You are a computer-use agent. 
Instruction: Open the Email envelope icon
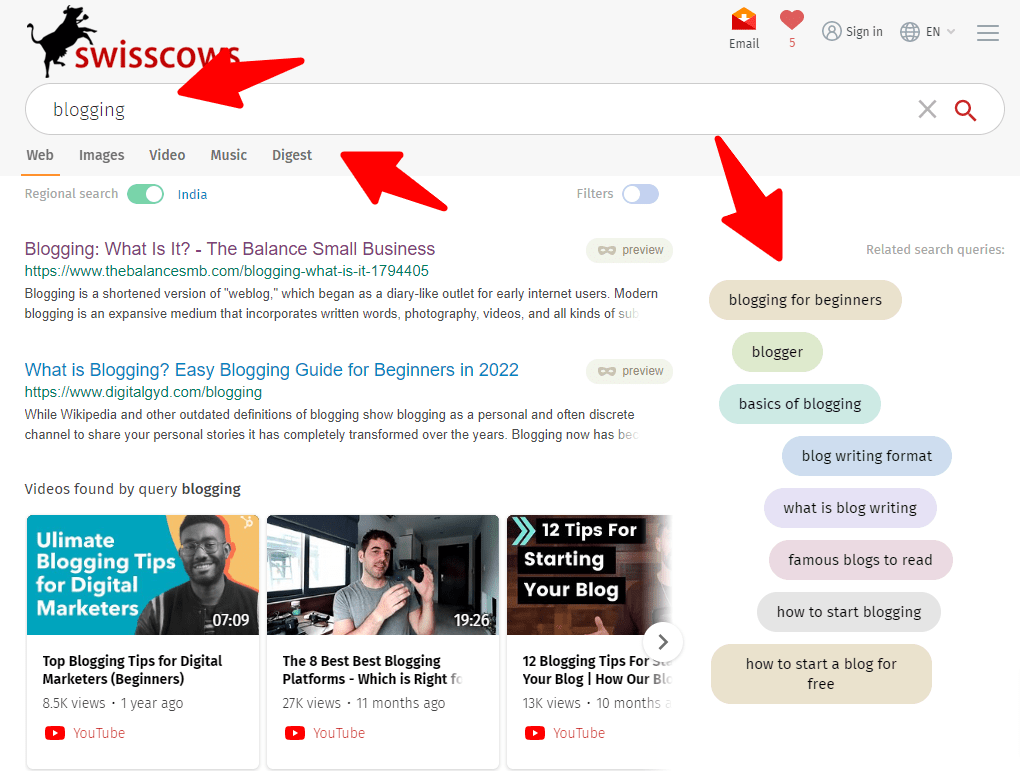(x=744, y=20)
